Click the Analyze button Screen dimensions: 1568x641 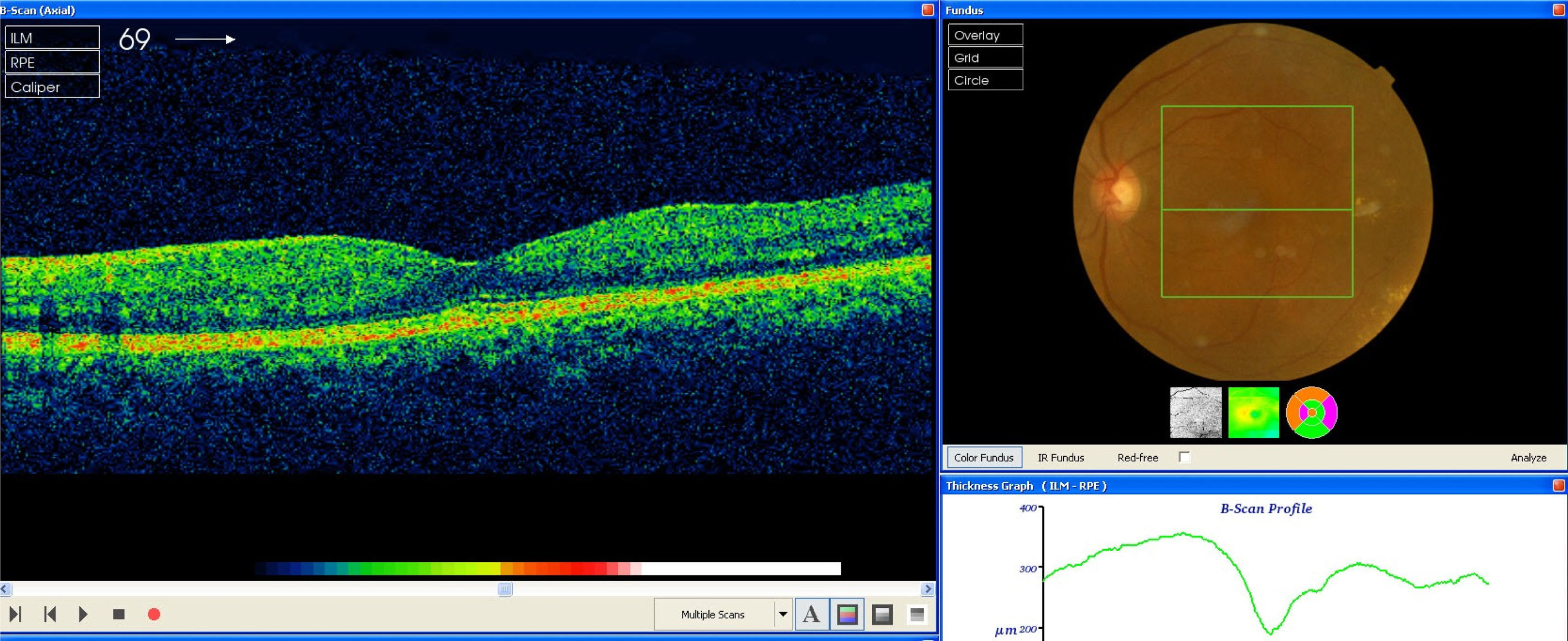[x=1528, y=457]
